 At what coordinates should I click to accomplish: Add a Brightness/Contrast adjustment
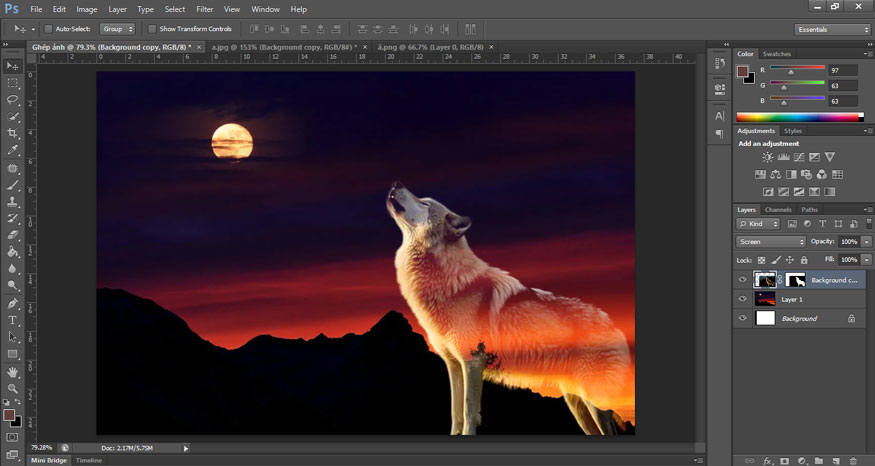coord(767,158)
